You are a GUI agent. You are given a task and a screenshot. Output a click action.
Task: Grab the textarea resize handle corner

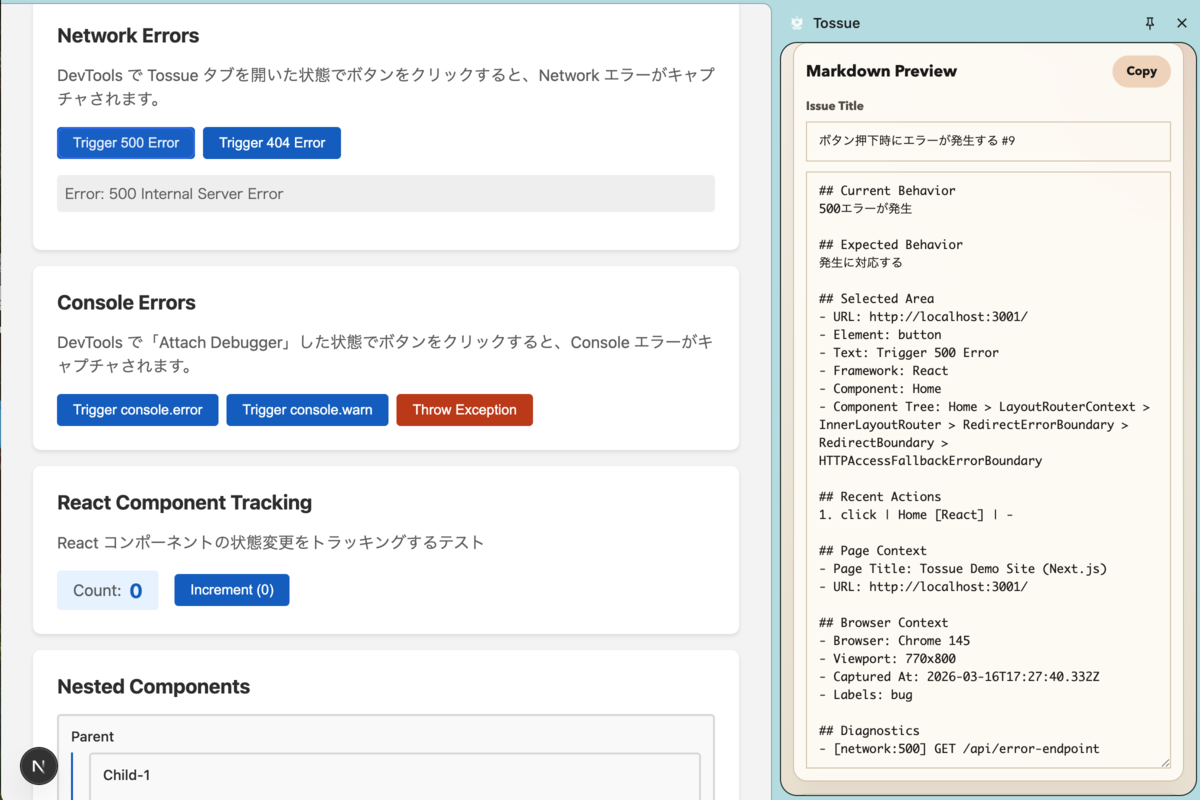[x=1164, y=763]
